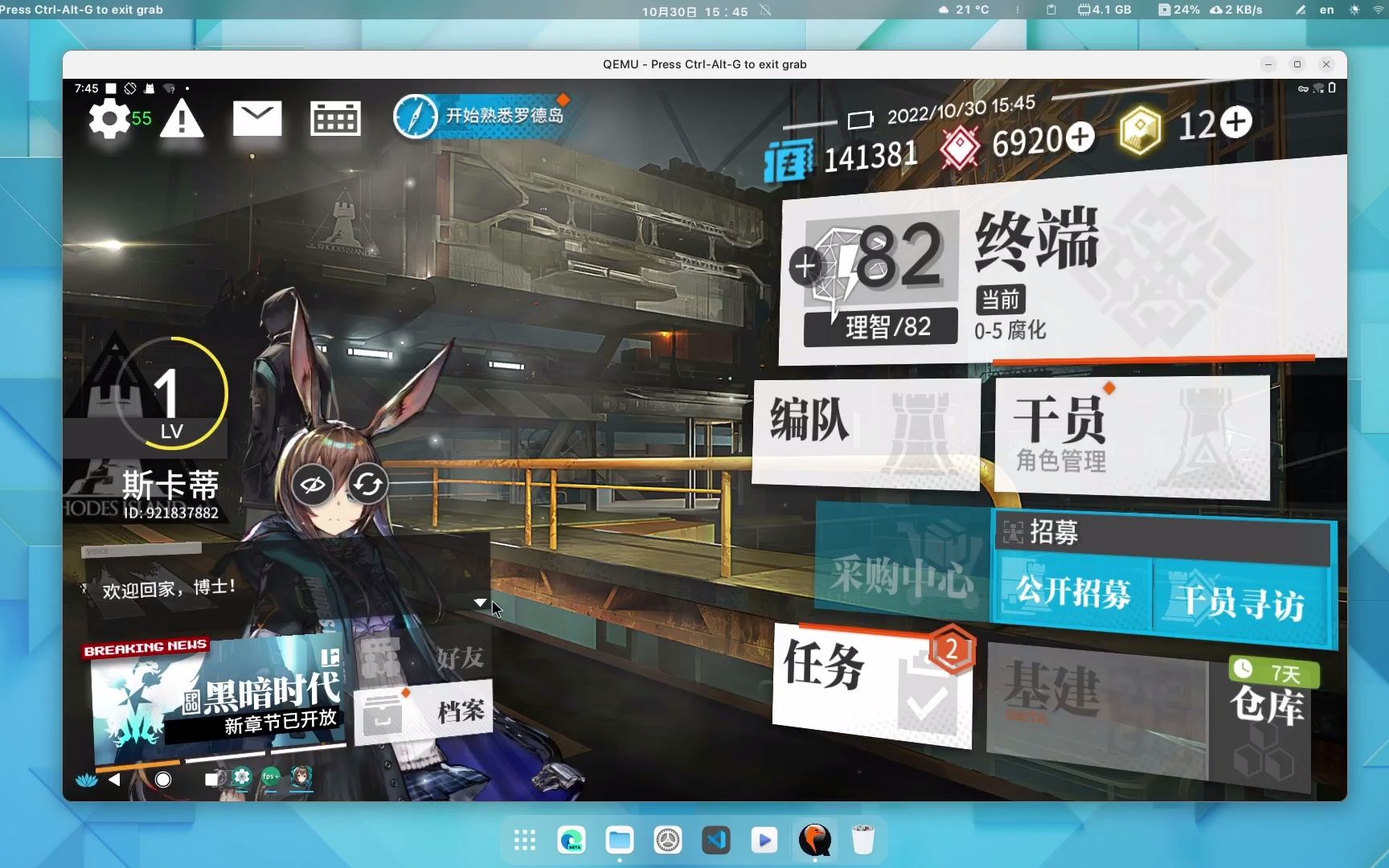The height and width of the screenshot is (868, 1389).
Task: Open the 任务 missions button
Action: pyautogui.click(x=873, y=684)
